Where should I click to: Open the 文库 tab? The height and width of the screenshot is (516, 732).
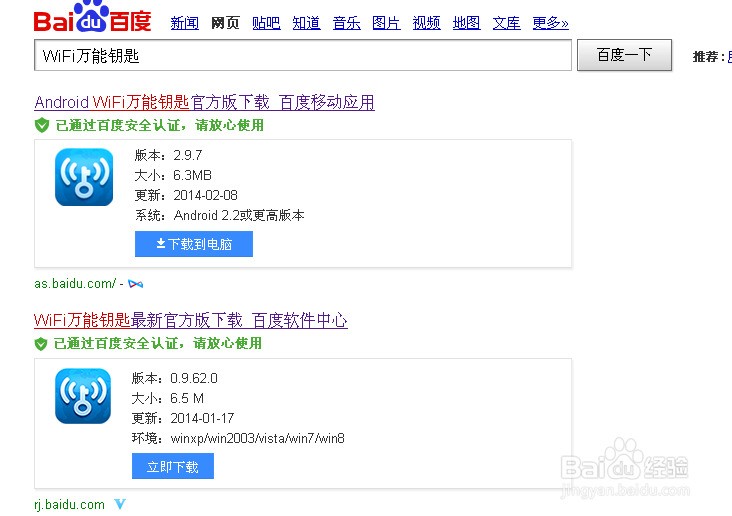[x=507, y=23]
